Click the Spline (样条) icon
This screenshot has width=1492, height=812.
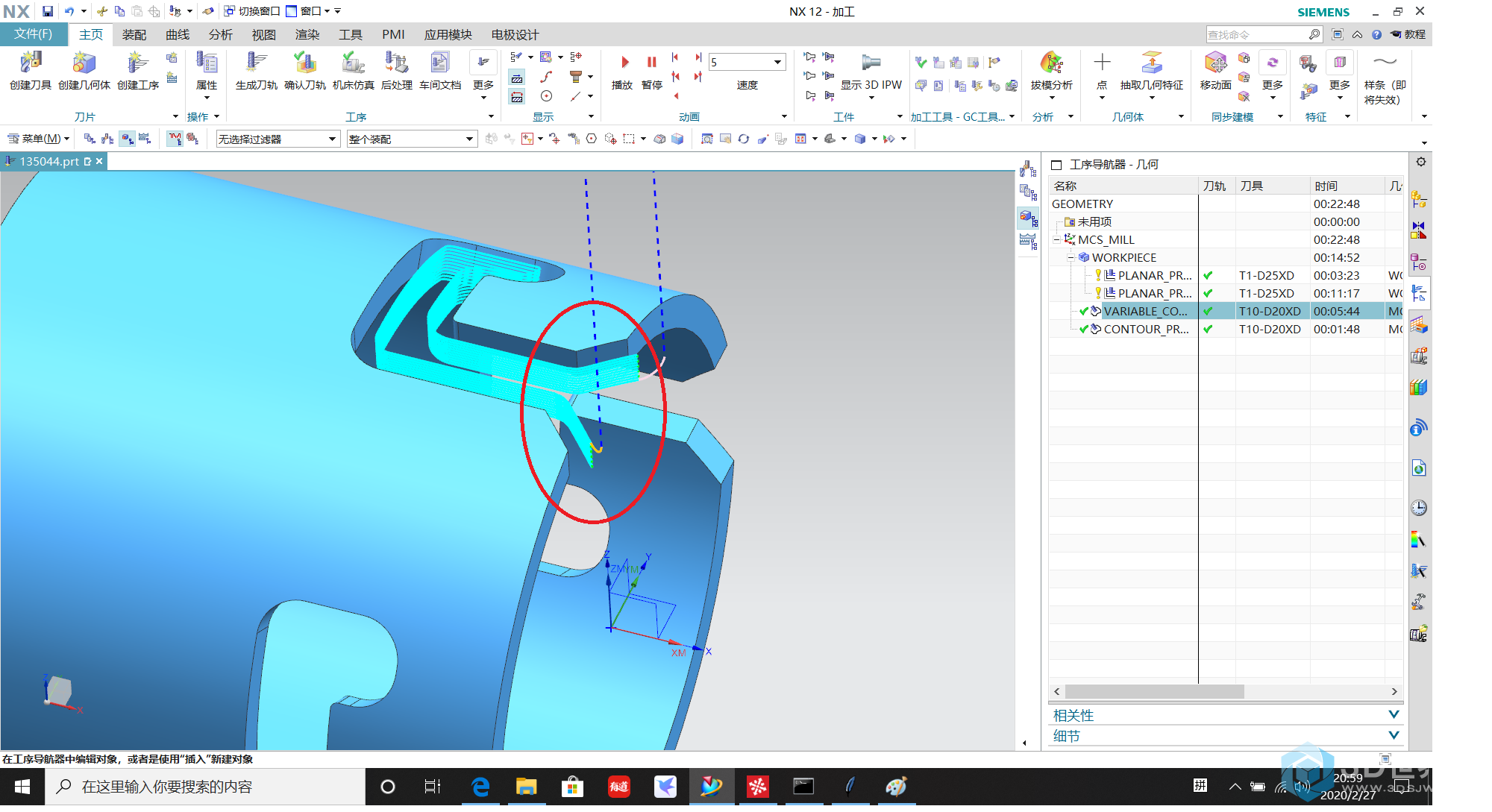click(x=1385, y=62)
